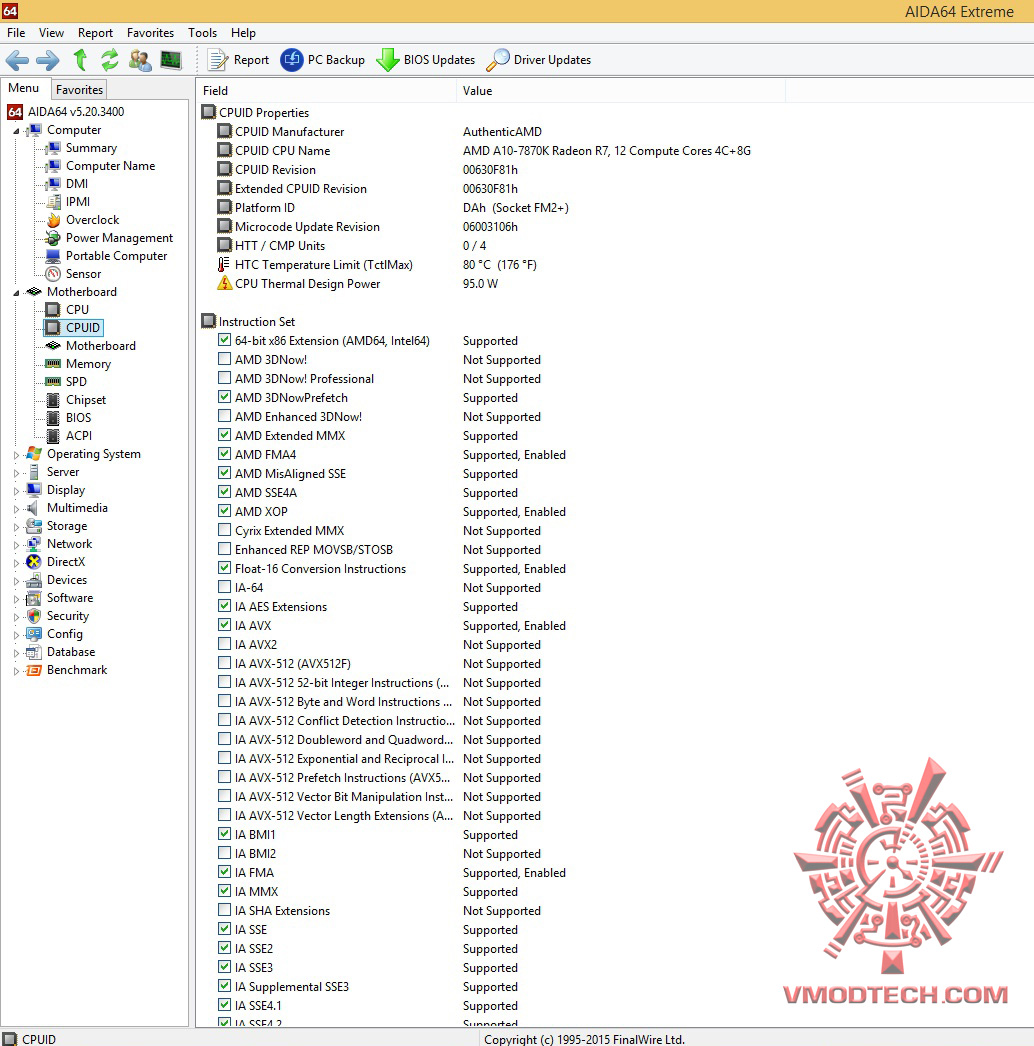Expand the Display tree node
The width and height of the screenshot is (1034, 1046).
pyautogui.click(x=16, y=491)
